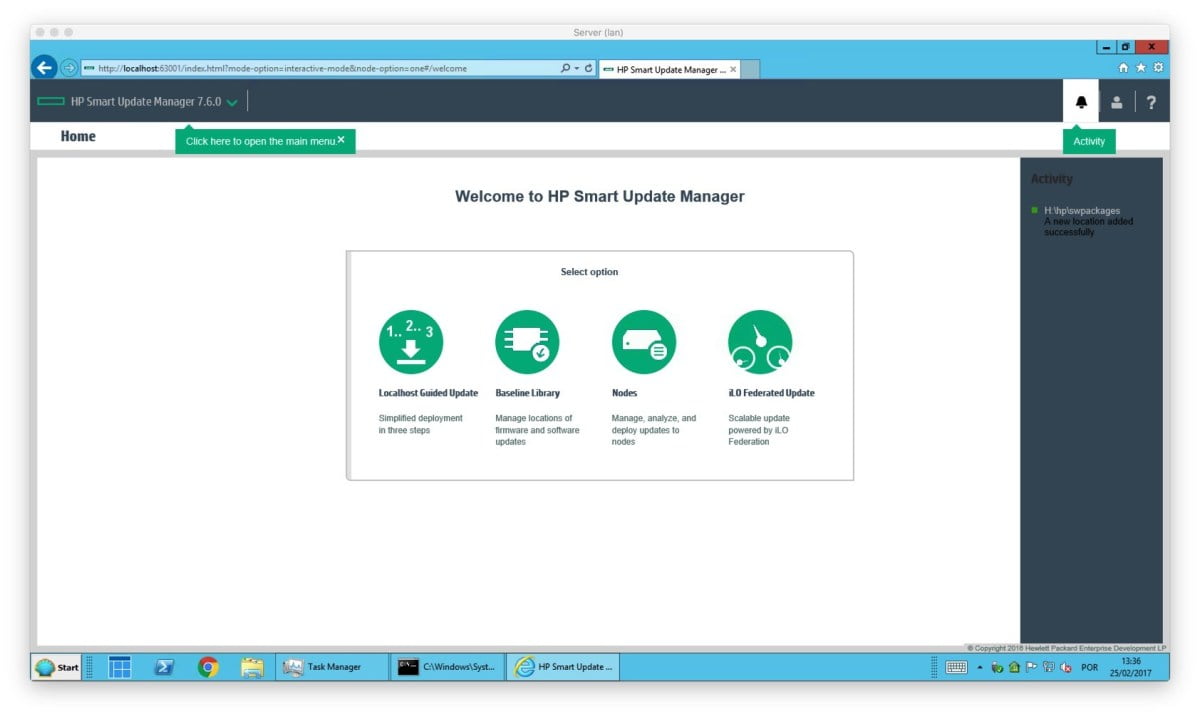Open the help question mark icon
The height and width of the screenshot is (717, 1200).
coord(1151,102)
